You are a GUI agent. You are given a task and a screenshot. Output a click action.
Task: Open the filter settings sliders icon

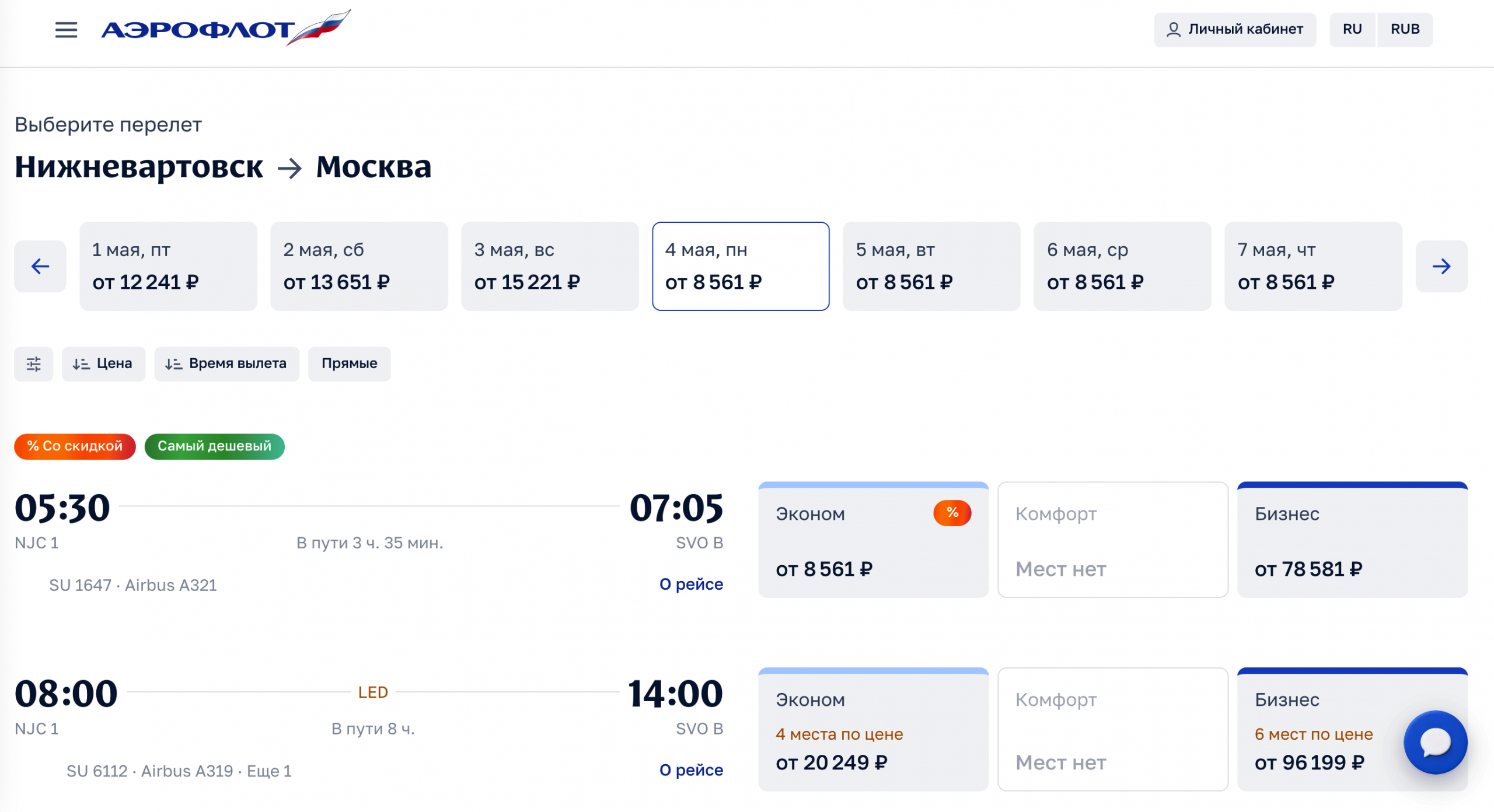pos(34,364)
